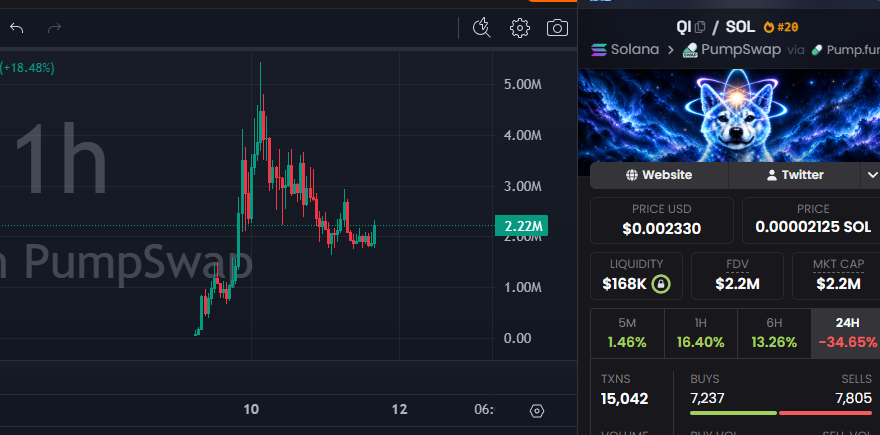Click the token banner image
Viewport: 880px width, 435px height.
[x=729, y=115]
